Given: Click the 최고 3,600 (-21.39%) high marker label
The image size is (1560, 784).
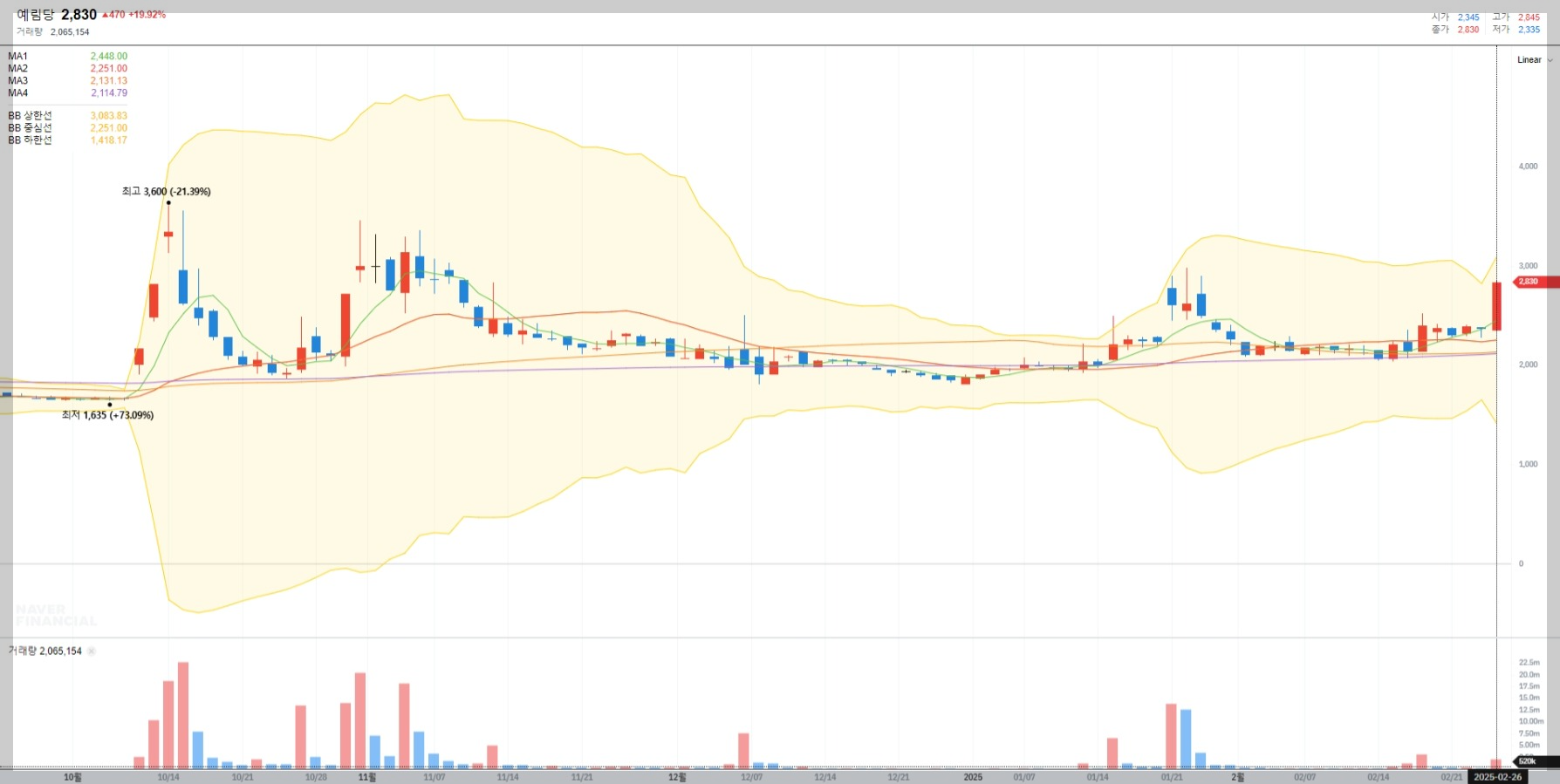Looking at the screenshot, I should [x=166, y=192].
